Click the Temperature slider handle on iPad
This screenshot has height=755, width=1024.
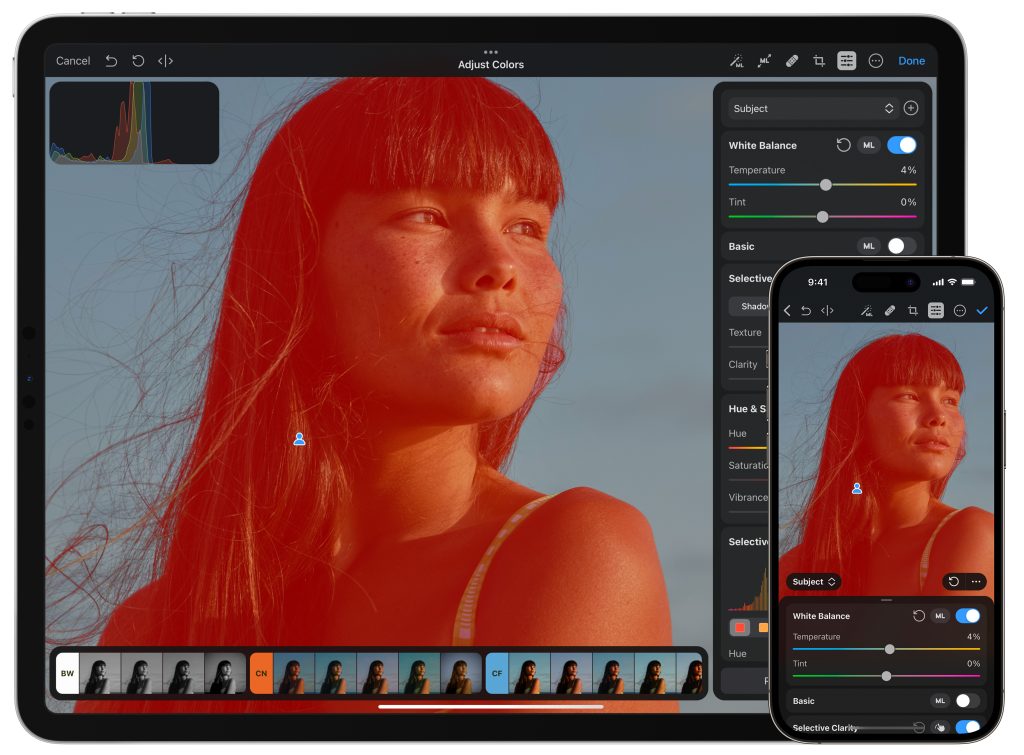coord(825,185)
